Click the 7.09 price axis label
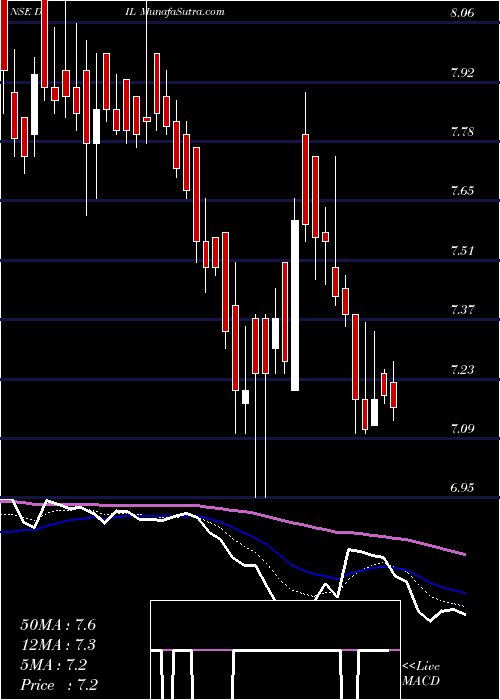500x700 pixels. [x=462, y=429]
